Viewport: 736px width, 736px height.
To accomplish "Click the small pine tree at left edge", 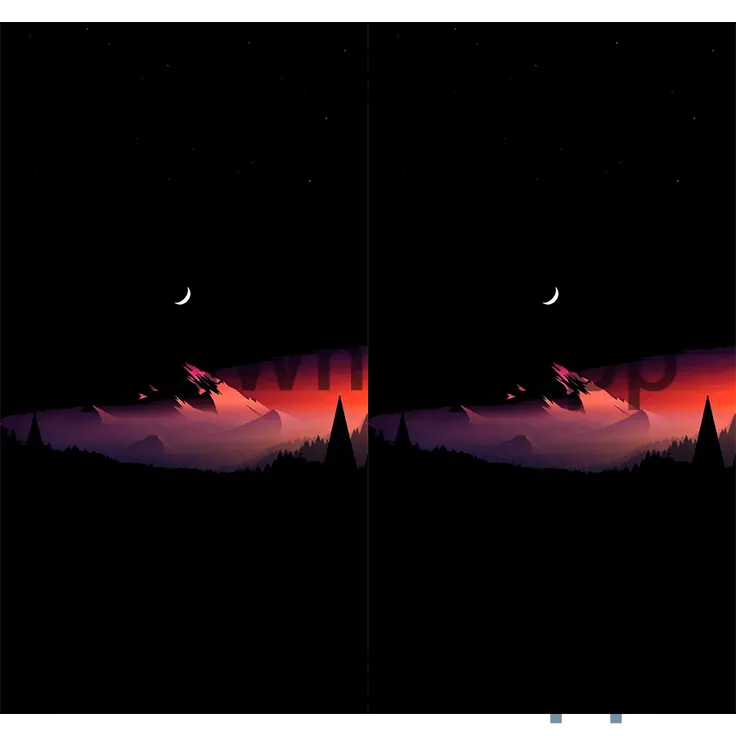I will point(34,432).
